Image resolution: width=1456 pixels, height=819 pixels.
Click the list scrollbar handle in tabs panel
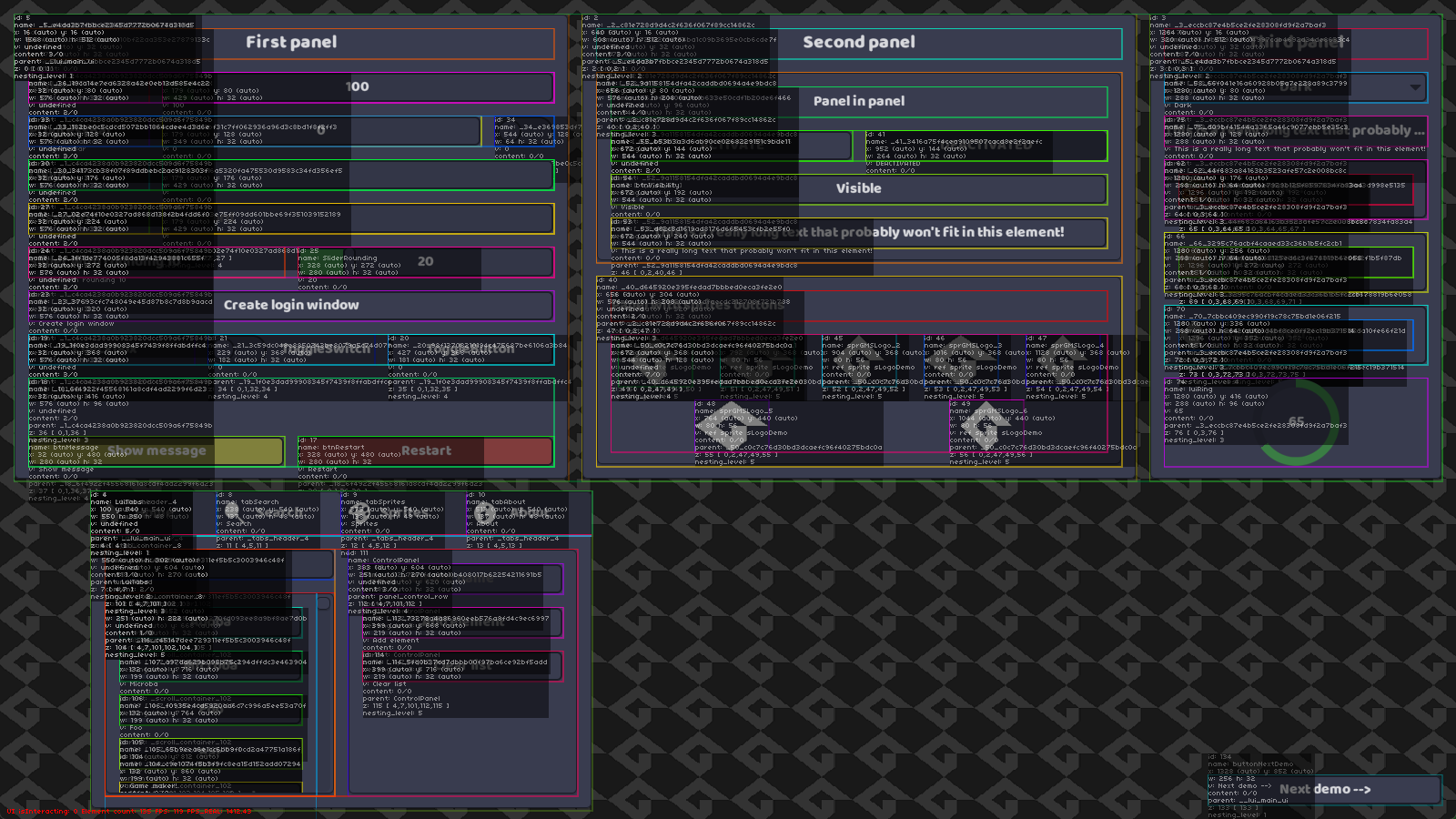[323, 603]
